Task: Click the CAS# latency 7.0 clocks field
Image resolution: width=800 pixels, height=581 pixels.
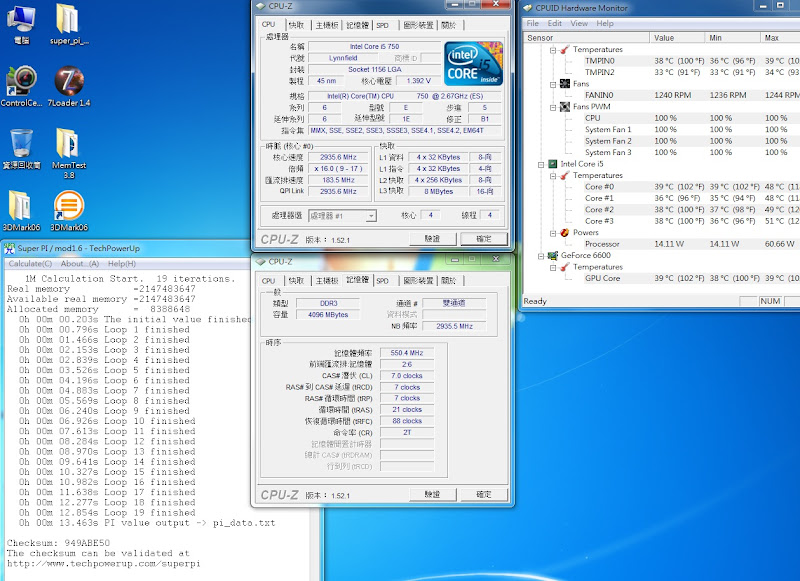Action: (x=407, y=376)
